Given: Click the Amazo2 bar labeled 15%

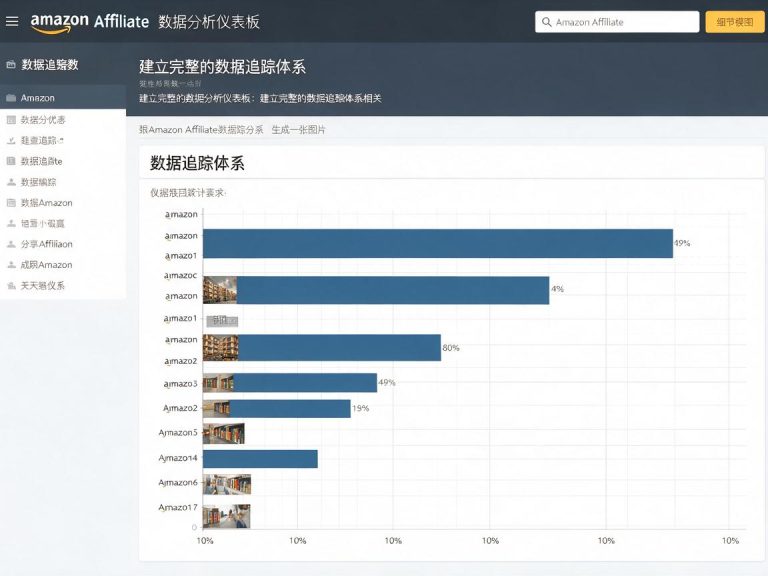Looking at the screenshot, I should coord(277,409).
